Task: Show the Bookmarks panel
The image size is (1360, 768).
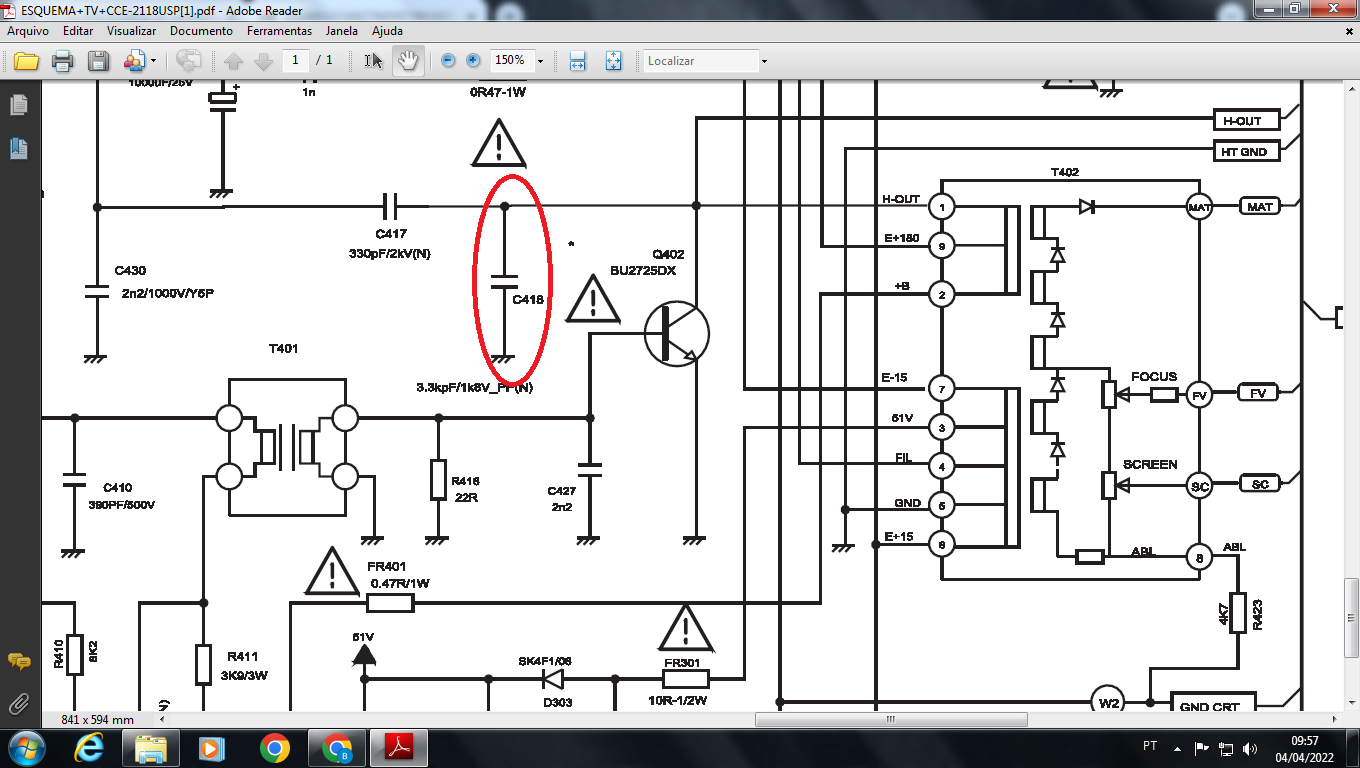Action: coord(18,149)
